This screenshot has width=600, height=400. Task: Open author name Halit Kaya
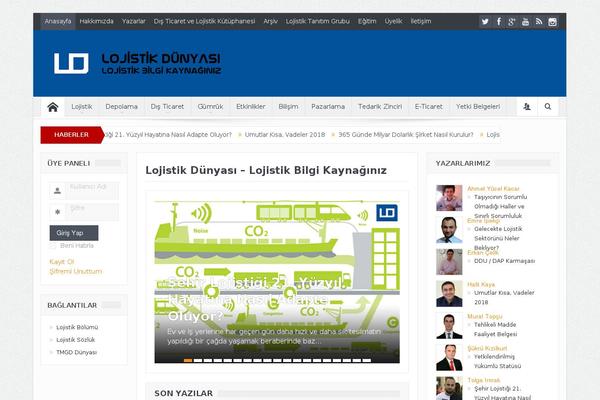pyautogui.click(x=481, y=284)
